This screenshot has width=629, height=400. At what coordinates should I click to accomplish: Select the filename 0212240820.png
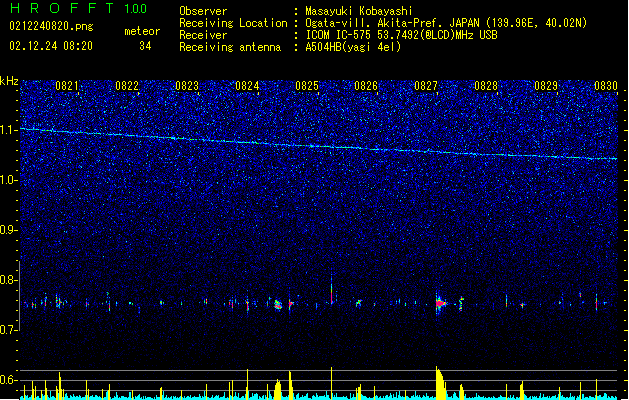pyautogui.click(x=51, y=26)
